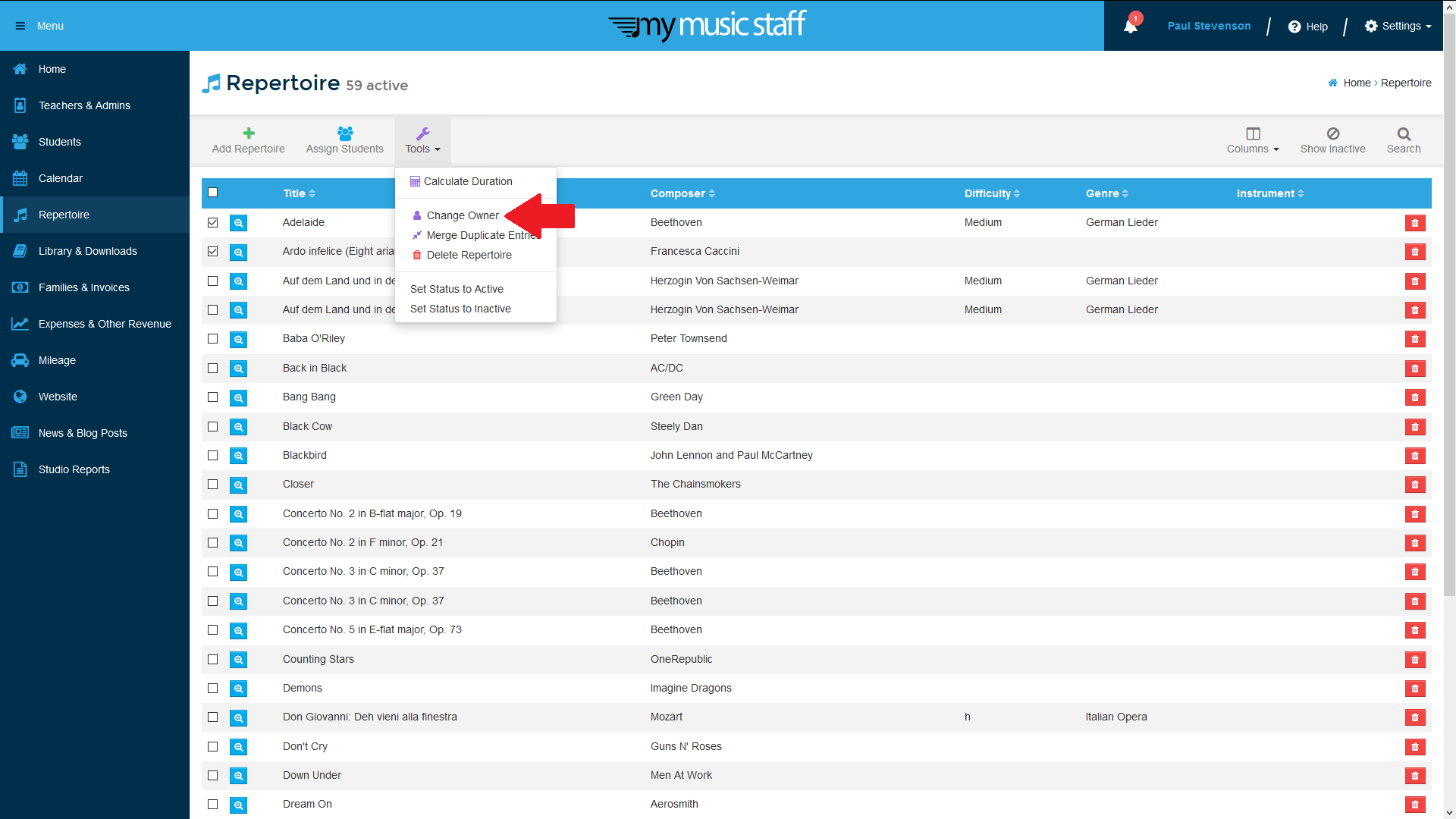This screenshot has height=819, width=1456.
Task: Sort by Composer column
Action: click(x=682, y=193)
